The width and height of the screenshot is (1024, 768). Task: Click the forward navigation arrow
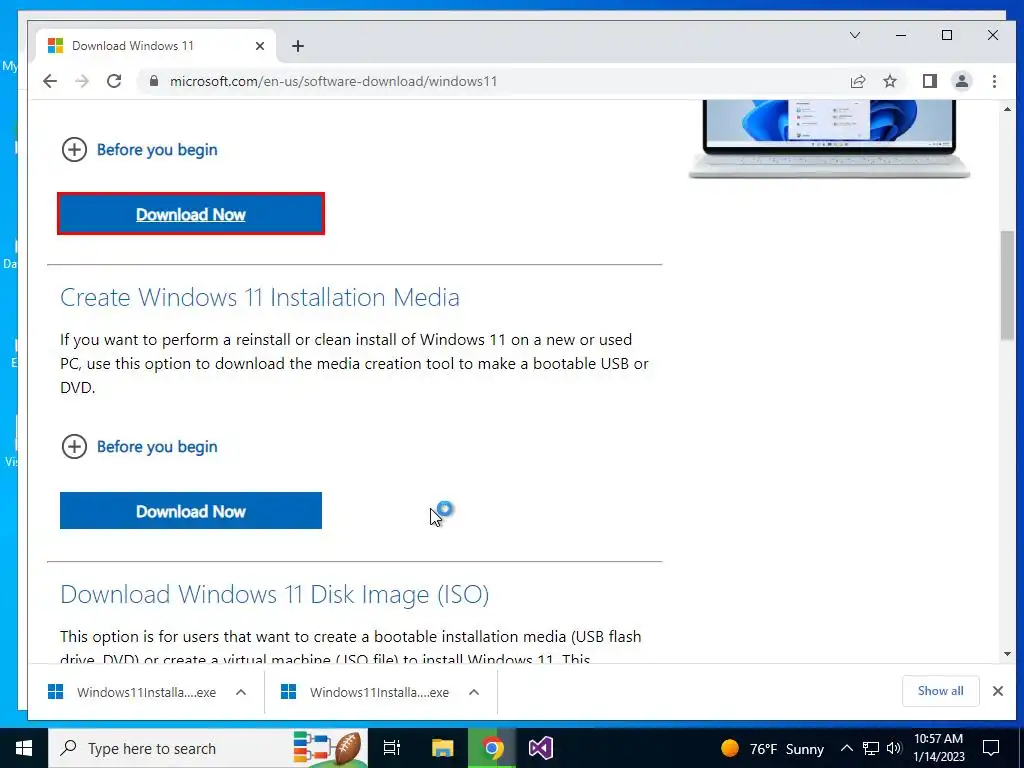tap(82, 81)
